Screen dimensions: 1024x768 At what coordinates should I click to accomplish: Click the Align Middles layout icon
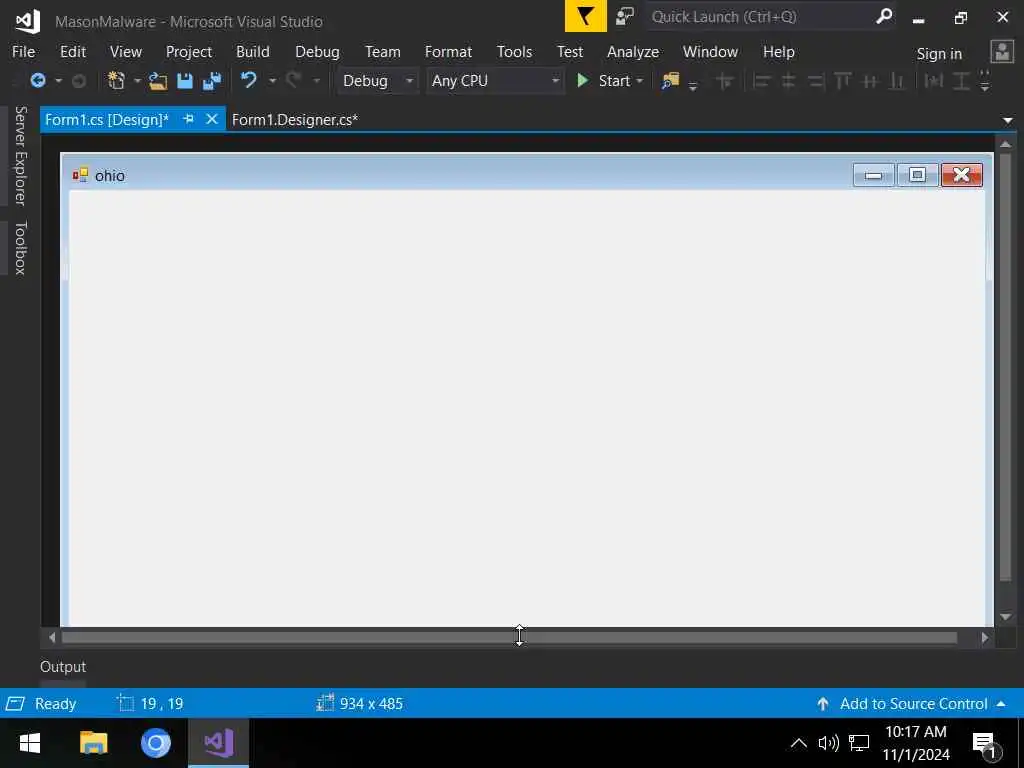[870, 81]
